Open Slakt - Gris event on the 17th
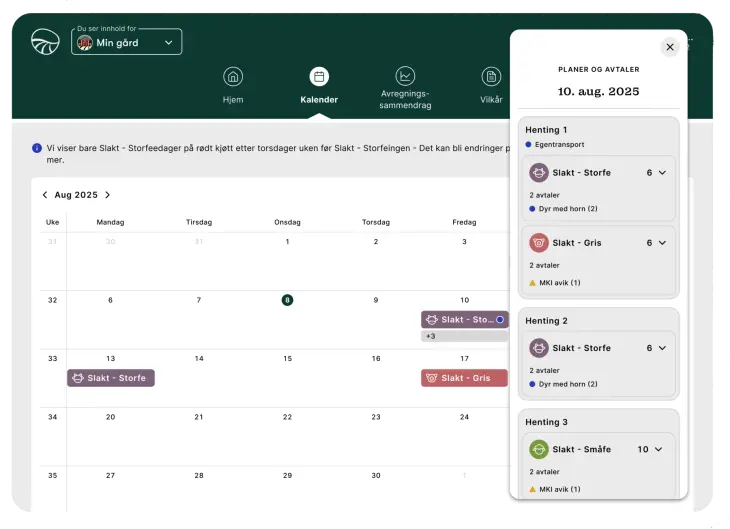This screenshot has height=529, width=730. 464,378
